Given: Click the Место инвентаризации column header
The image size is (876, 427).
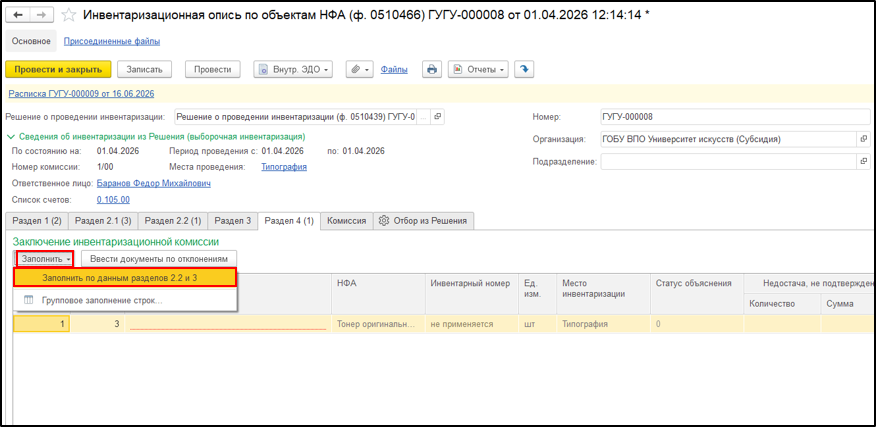Looking at the screenshot, I should [603, 293].
